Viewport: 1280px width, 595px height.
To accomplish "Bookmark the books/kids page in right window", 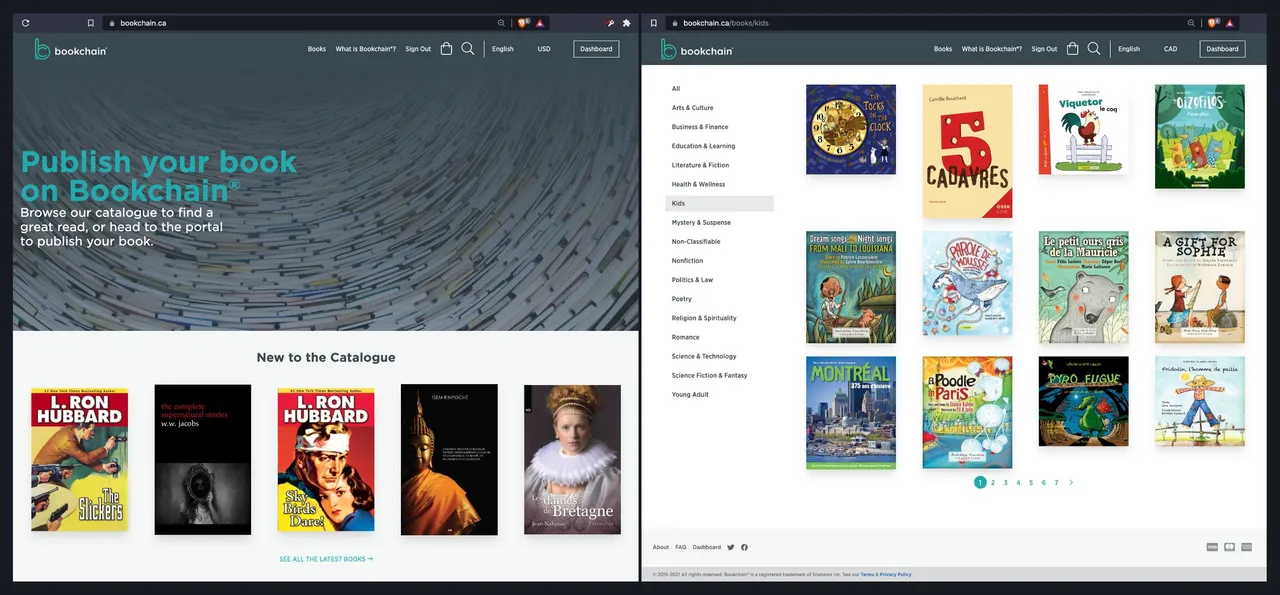I will click(x=653, y=22).
